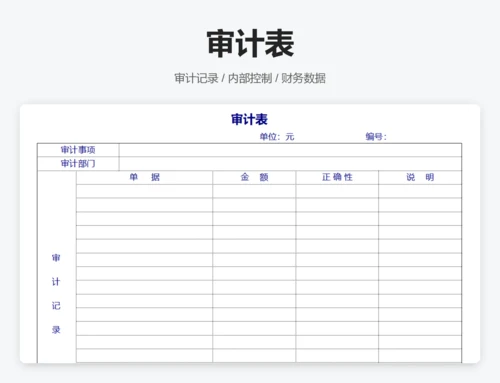Select the 审计事项 label cell
Viewport: 500px width, 383px height.
(78, 150)
